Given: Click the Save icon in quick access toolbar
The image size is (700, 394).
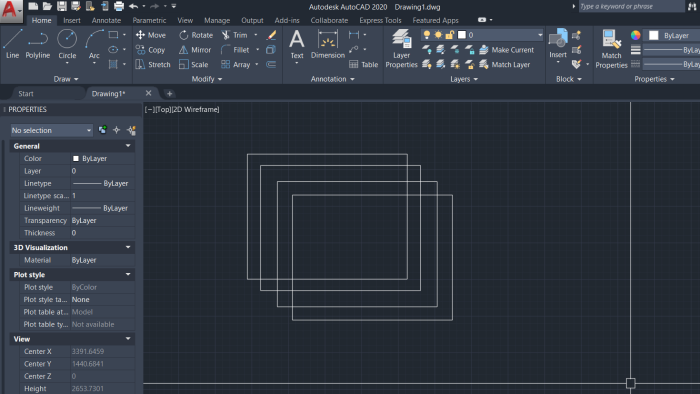Looking at the screenshot, I should click(x=62, y=6).
